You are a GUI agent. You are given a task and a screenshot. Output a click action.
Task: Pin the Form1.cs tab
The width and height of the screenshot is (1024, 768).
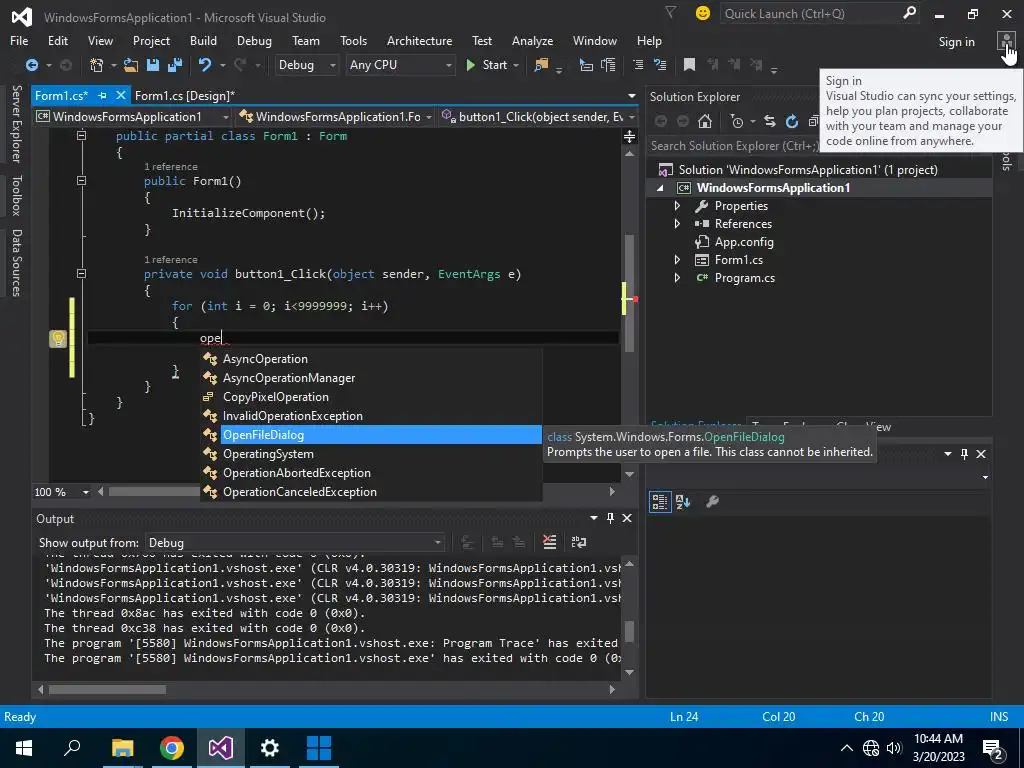[103, 95]
